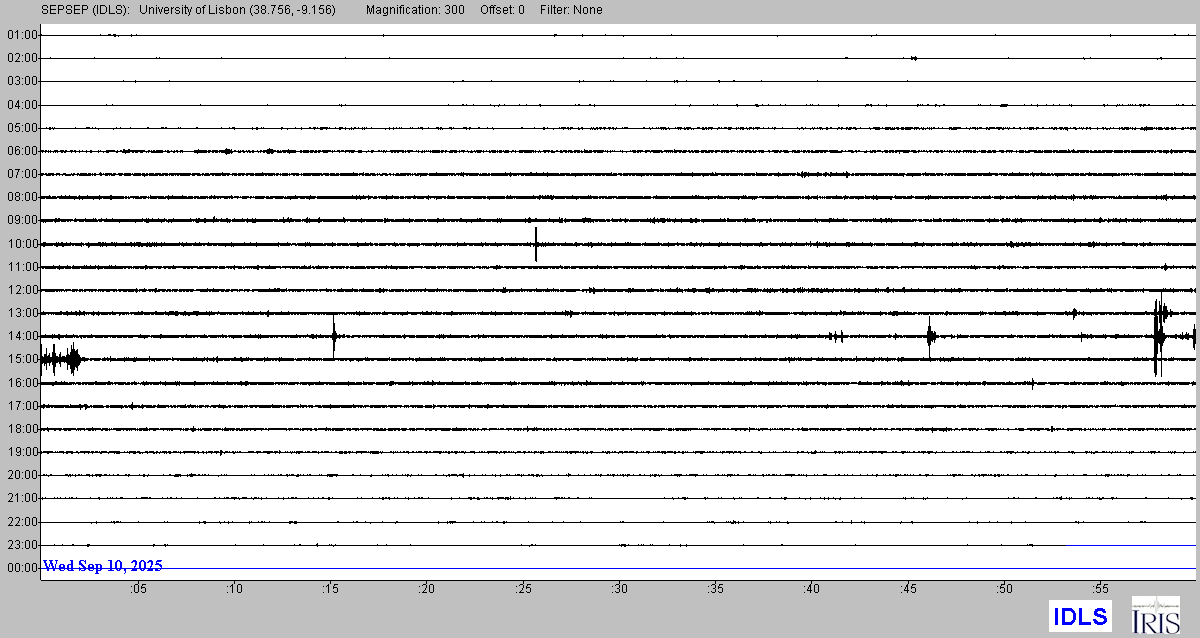This screenshot has height=638, width=1200.
Task: Click the large event near :58 on 14:00
Action: (x=1159, y=336)
